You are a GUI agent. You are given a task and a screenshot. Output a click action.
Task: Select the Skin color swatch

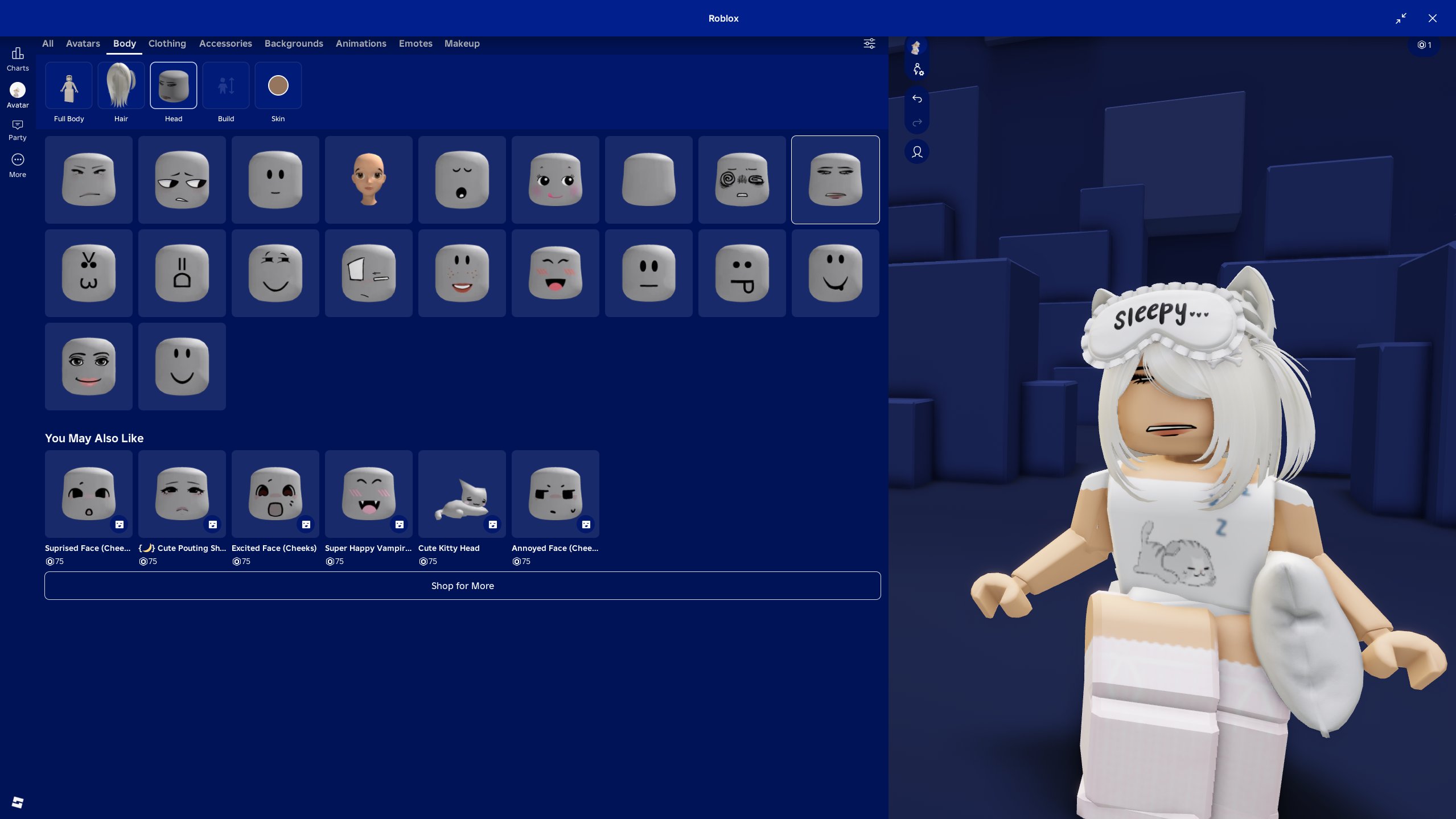click(278, 86)
